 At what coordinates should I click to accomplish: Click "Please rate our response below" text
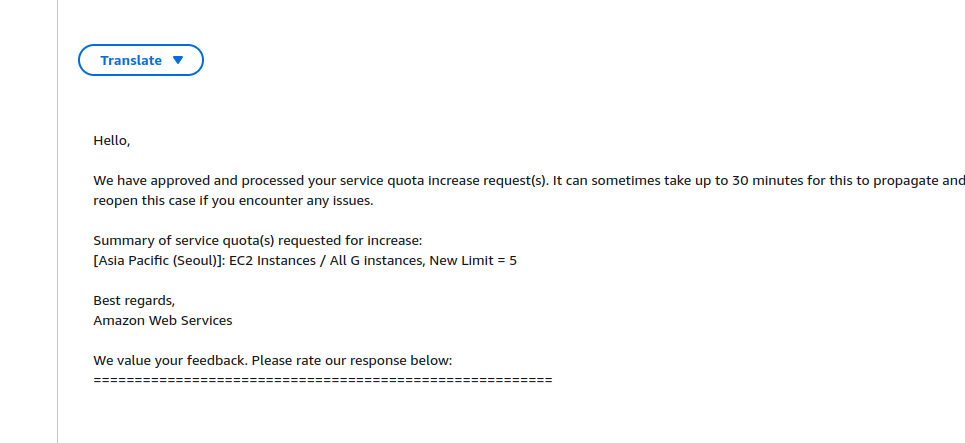[x=352, y=361]
